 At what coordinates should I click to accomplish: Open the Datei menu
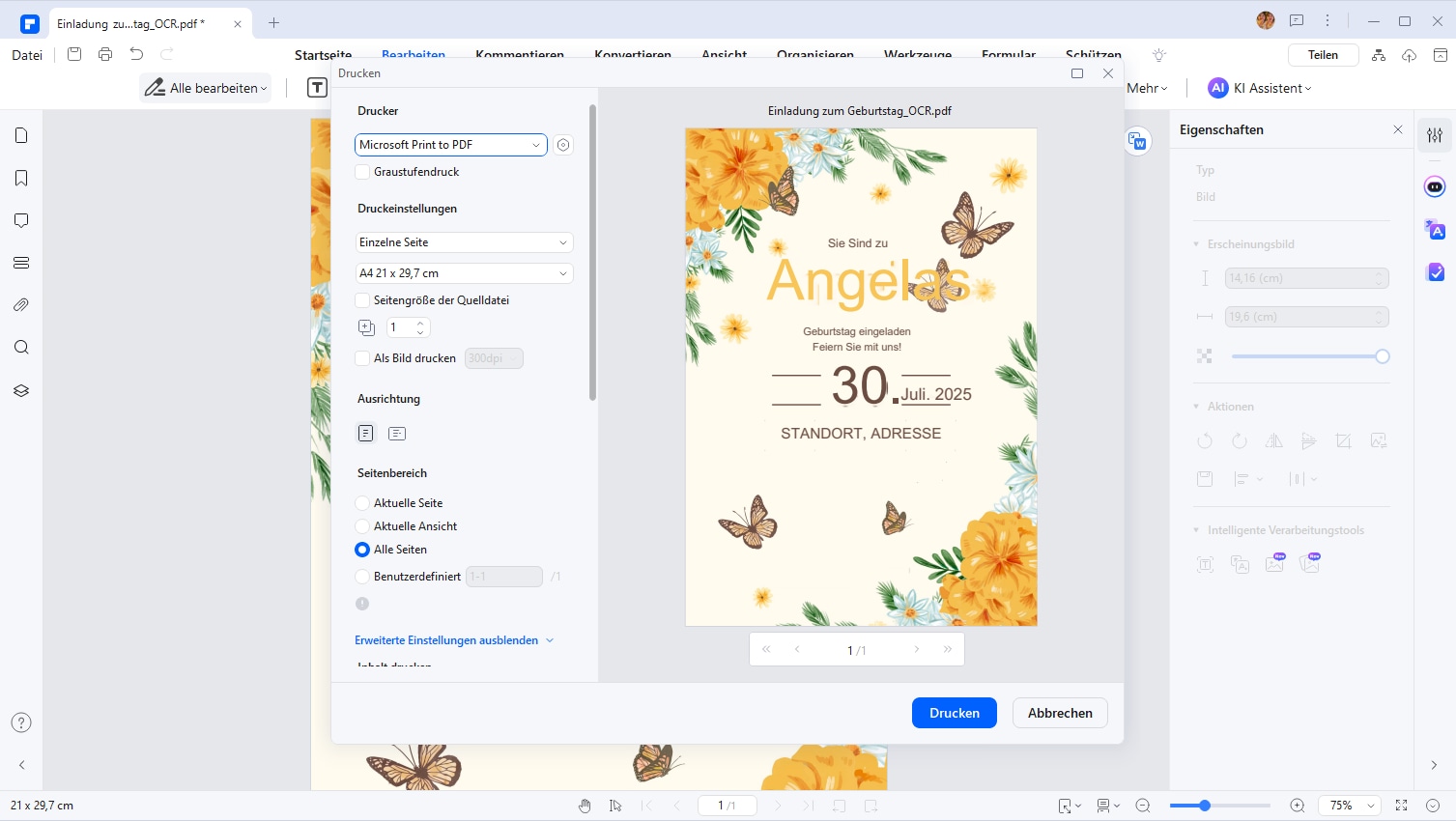point(27,55)
